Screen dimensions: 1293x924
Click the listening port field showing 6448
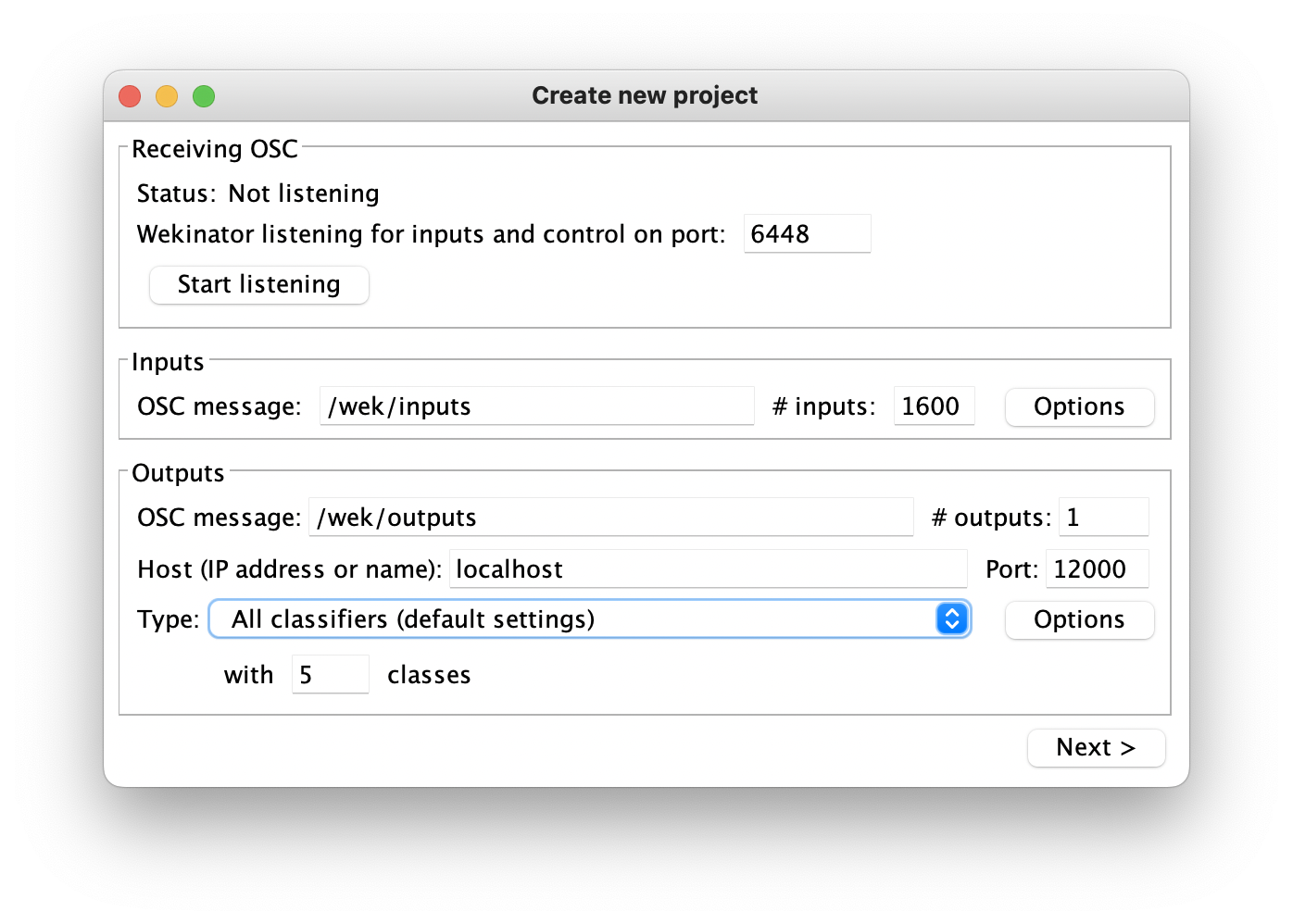tap(806, 233)
